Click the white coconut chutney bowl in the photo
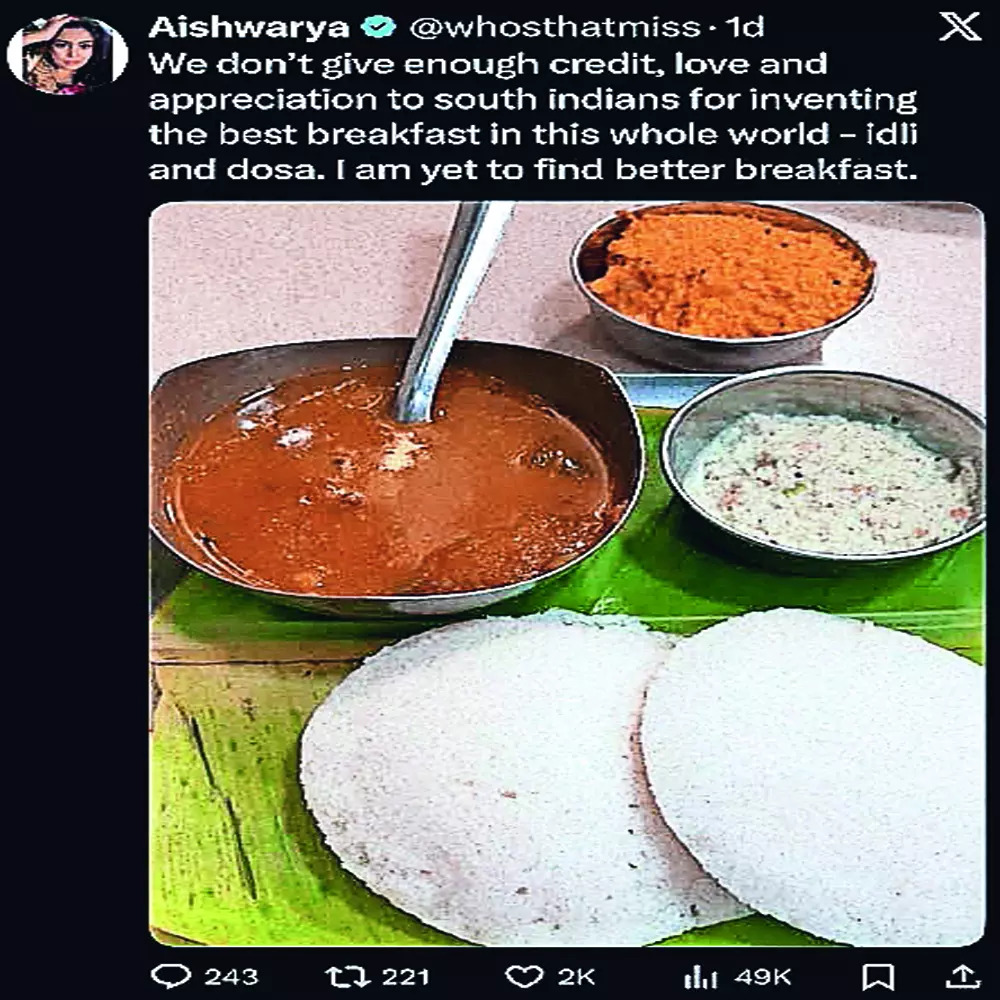Viewport: 1000px width, 1000px height. [x=825, y=480]
